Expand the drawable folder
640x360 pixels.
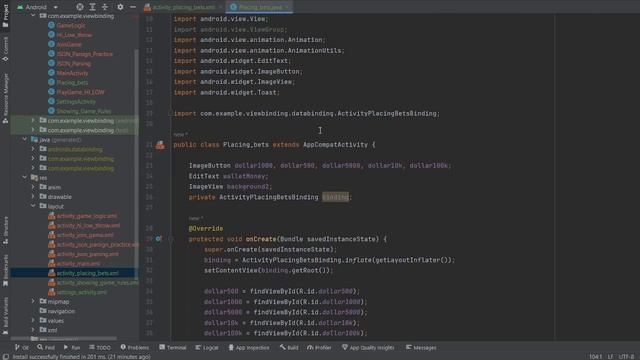coord(33,197)
